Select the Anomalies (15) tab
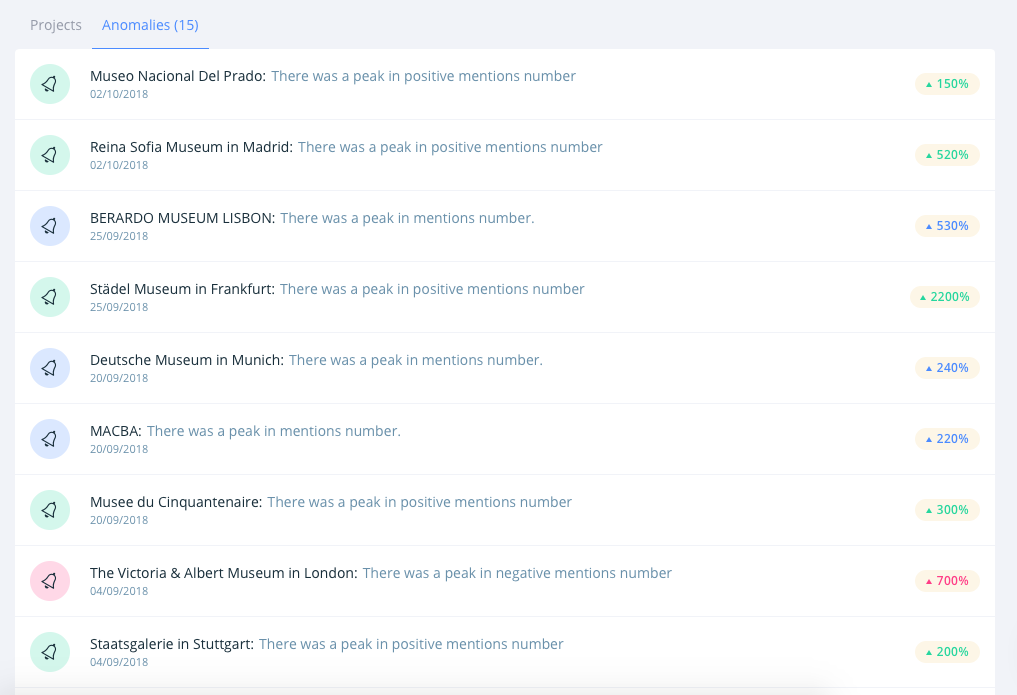This screenshot has height=695, width=1017. coord(150,25)
